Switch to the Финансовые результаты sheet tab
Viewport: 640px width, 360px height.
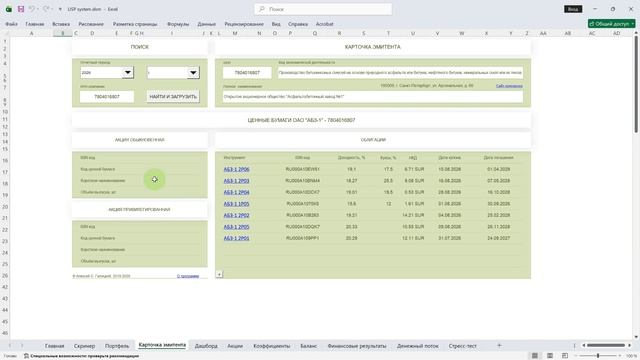(357, 346)
